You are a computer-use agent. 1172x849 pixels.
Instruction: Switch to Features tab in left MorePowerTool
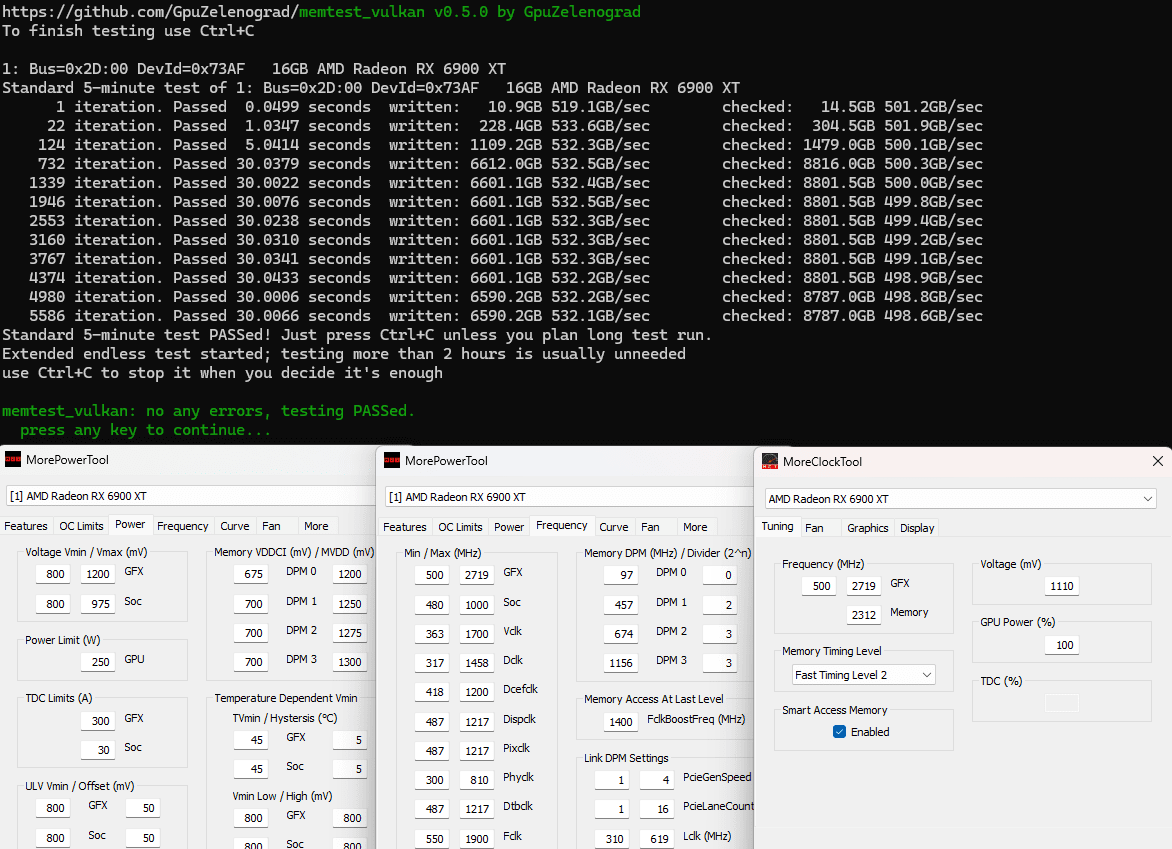pyautogui.click(x=25, y=526)
